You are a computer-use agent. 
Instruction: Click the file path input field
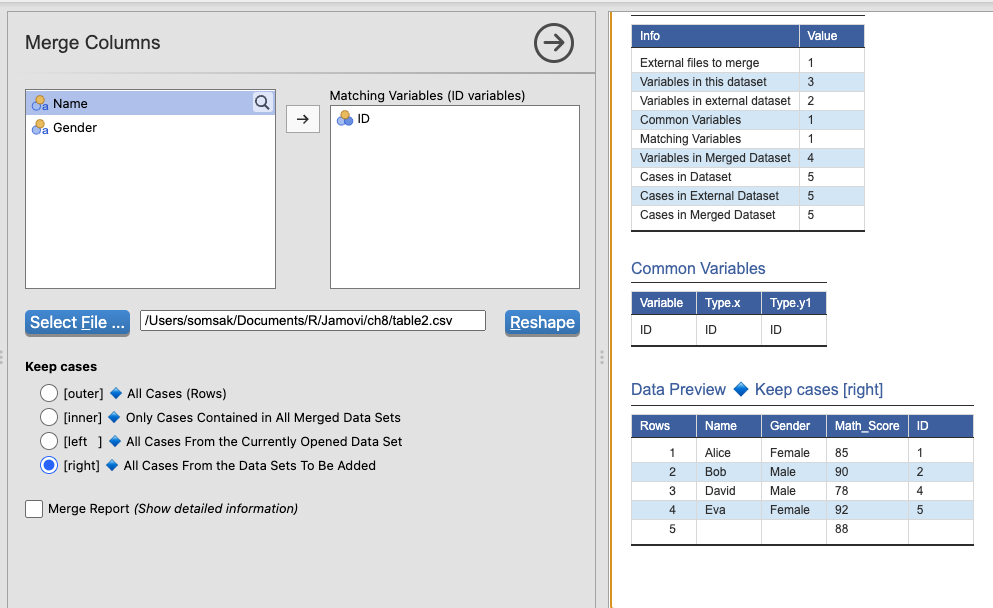(313, 320)
